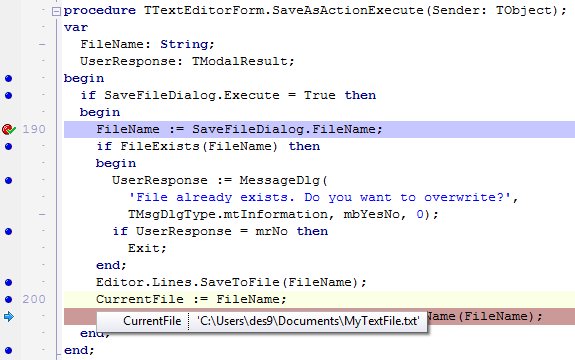Click the tooltip path value MyTextFile.txt
The width and height of the screenshot is (575, 360).
pos(308,321)
